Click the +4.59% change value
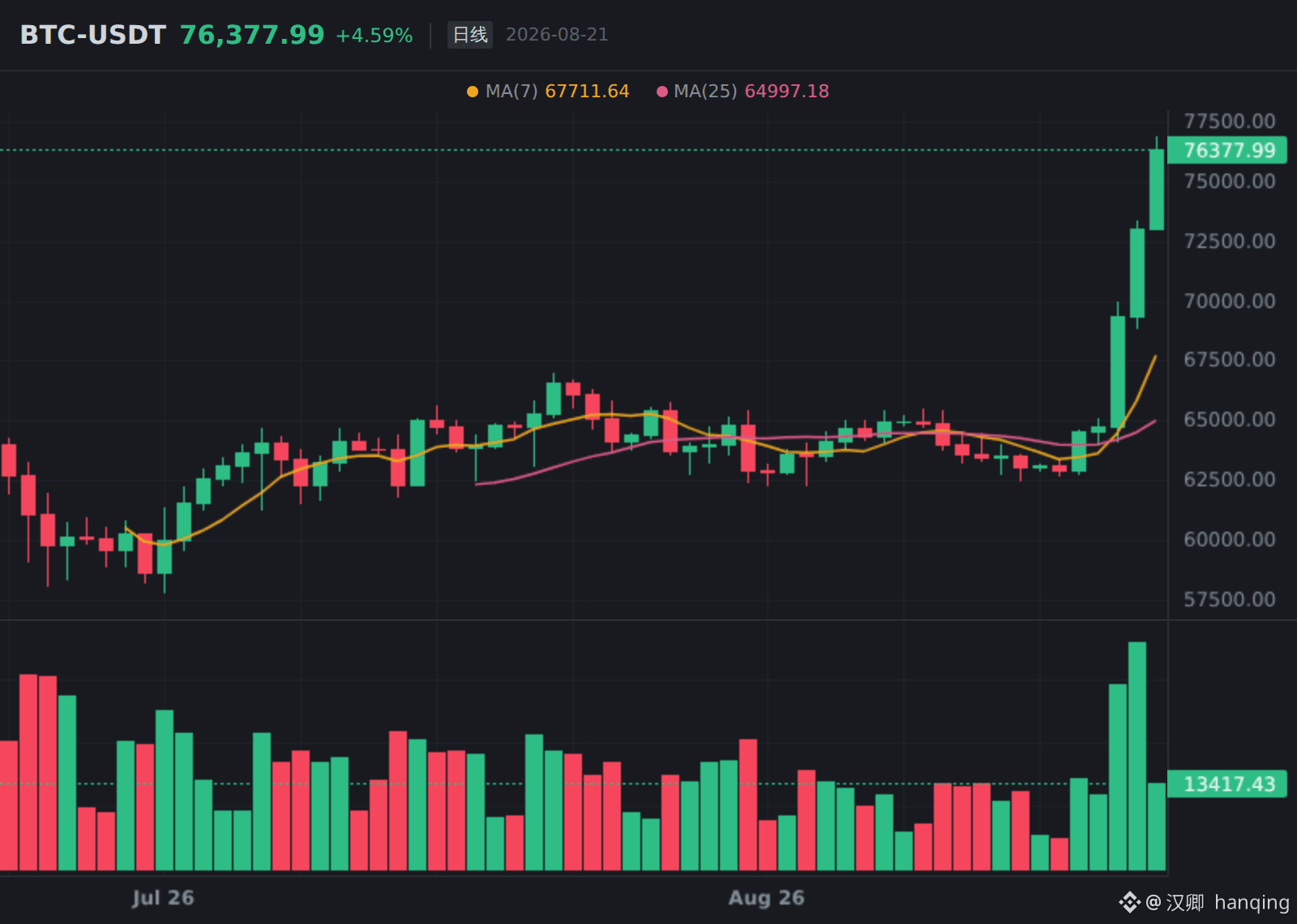The width and height of the screenshot is (1297, 924). click(375, 36)
